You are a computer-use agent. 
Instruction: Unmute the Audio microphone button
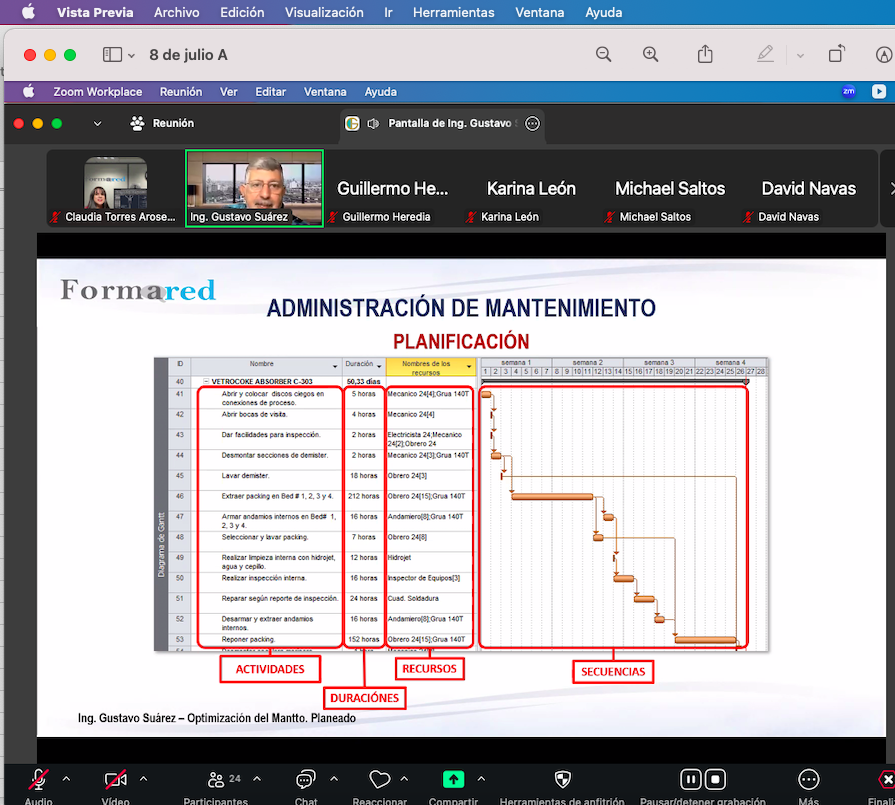(38, 779)
